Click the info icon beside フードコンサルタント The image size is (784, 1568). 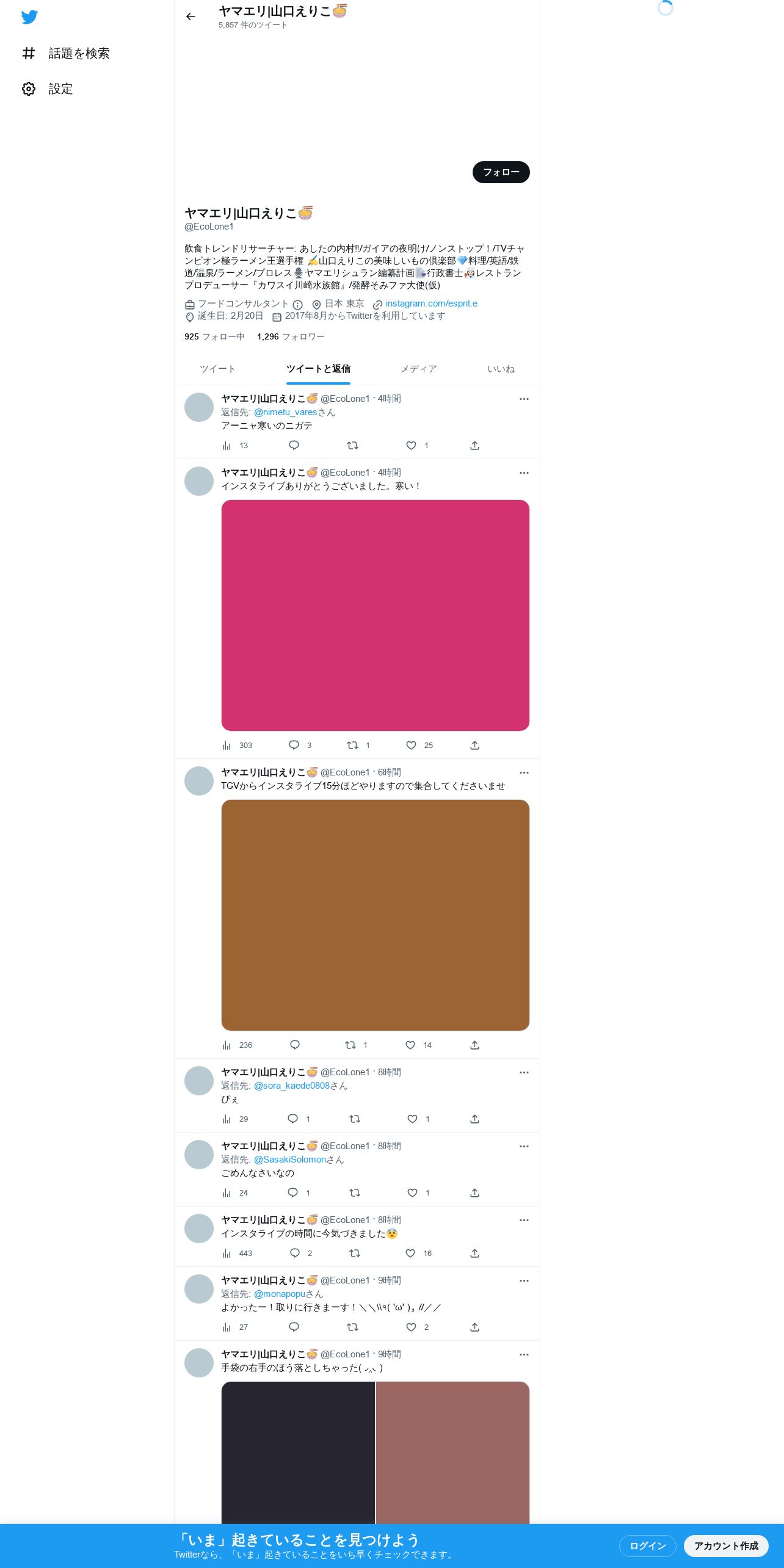tap(298, 304)
